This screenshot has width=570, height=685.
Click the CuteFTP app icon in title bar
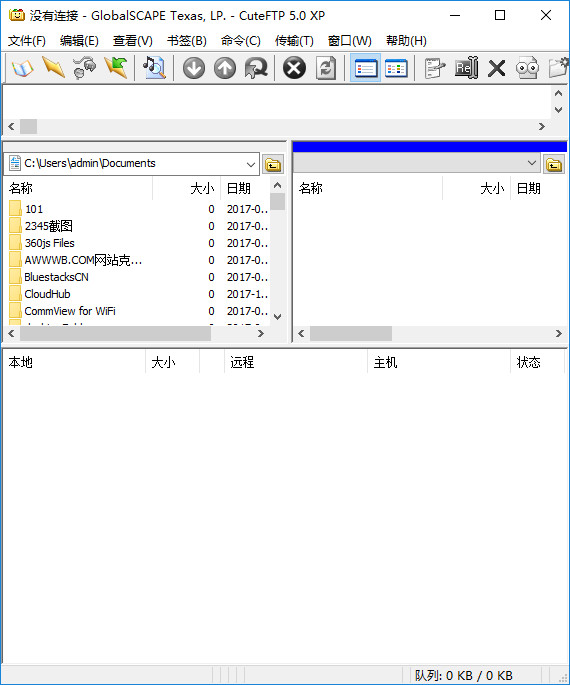coord(17,15)
